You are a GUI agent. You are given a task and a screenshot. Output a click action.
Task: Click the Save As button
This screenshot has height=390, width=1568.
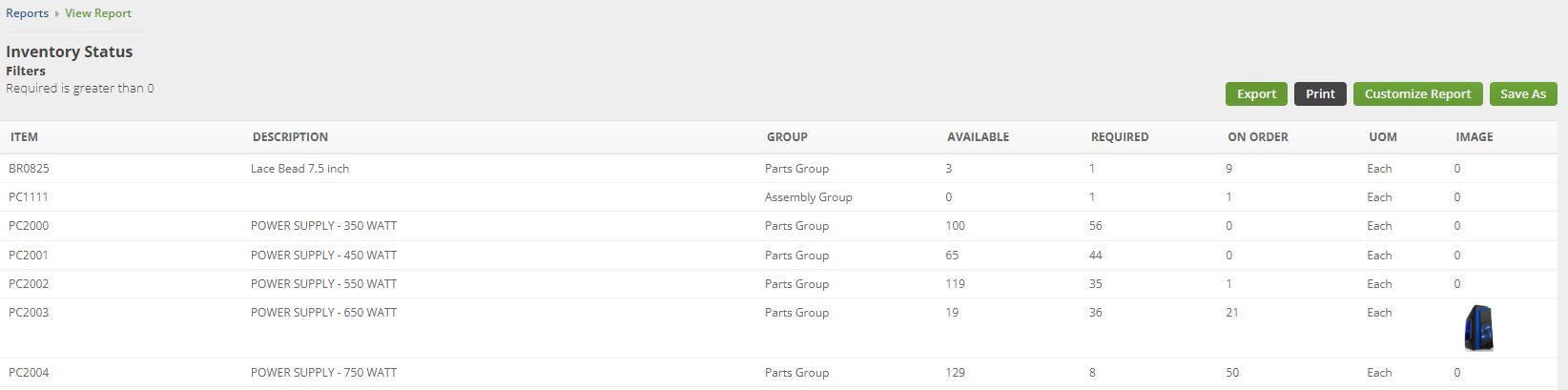tap(1522, 93)
